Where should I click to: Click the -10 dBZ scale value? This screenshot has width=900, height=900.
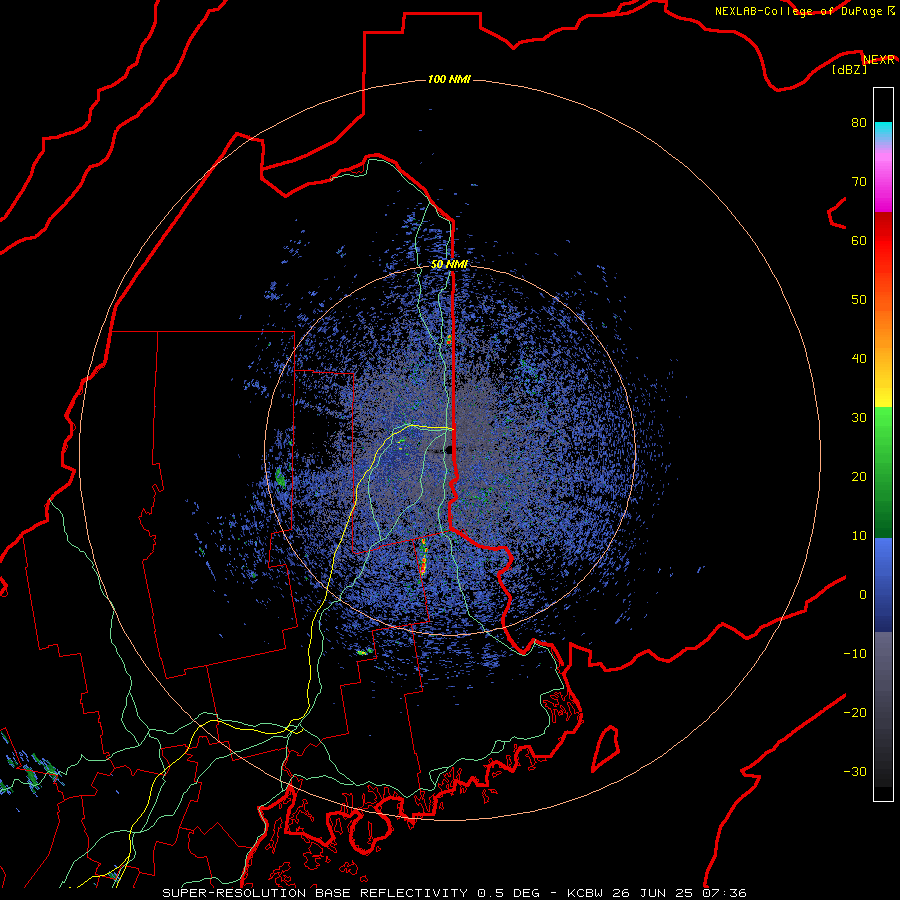[855, 654]
